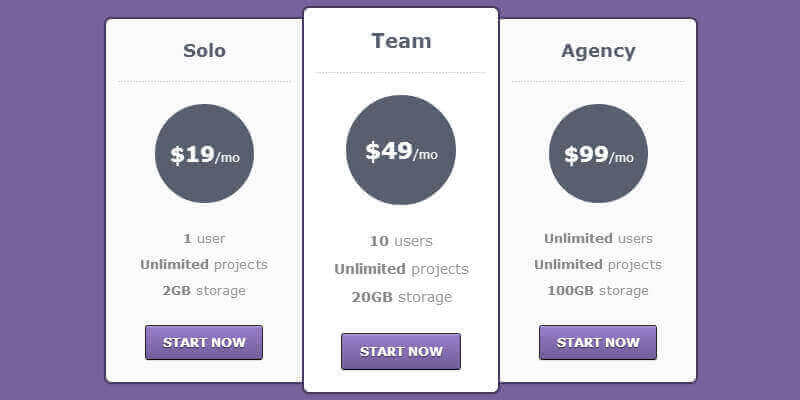Image resolution: width=800 pixels, height=400 pixels.
Task: Select the Solo plan heading
Action: [x=204, y=51]
